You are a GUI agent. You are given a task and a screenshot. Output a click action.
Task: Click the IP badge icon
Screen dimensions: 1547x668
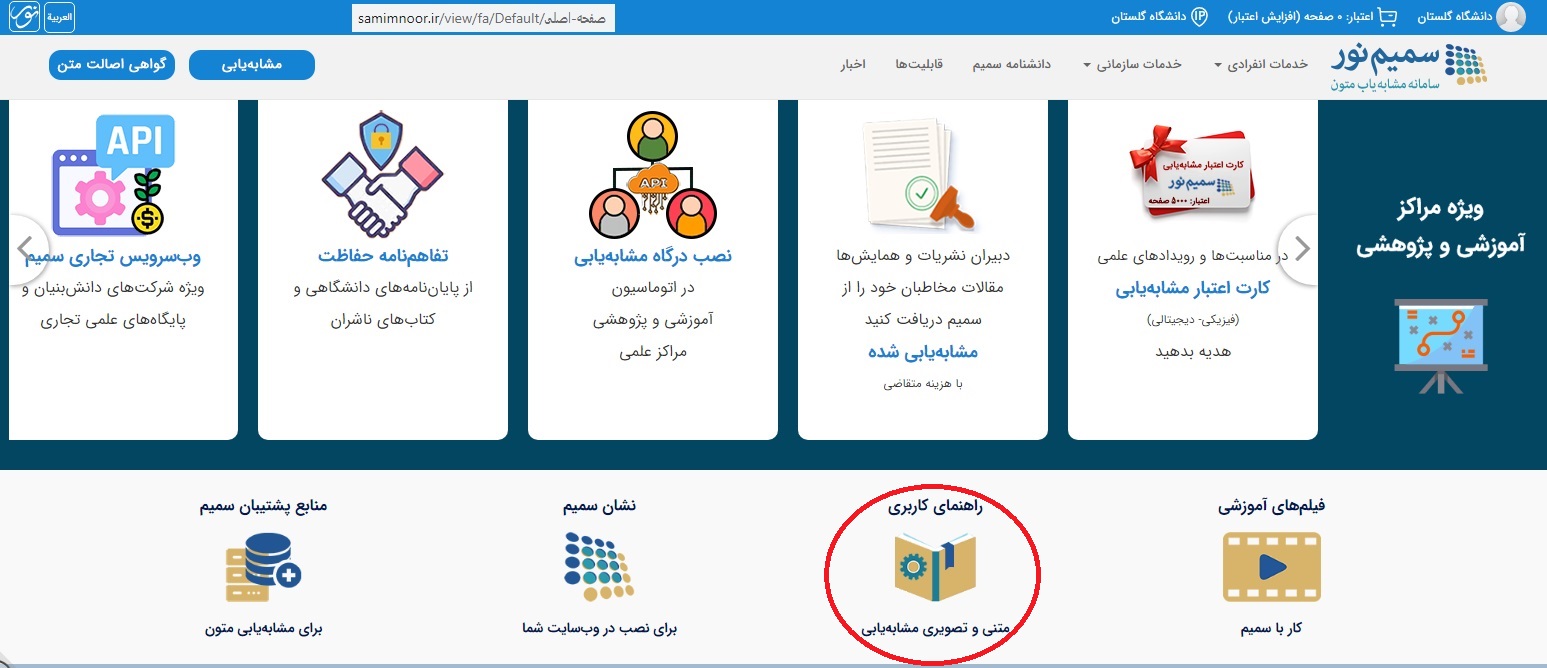(1200, 17)
